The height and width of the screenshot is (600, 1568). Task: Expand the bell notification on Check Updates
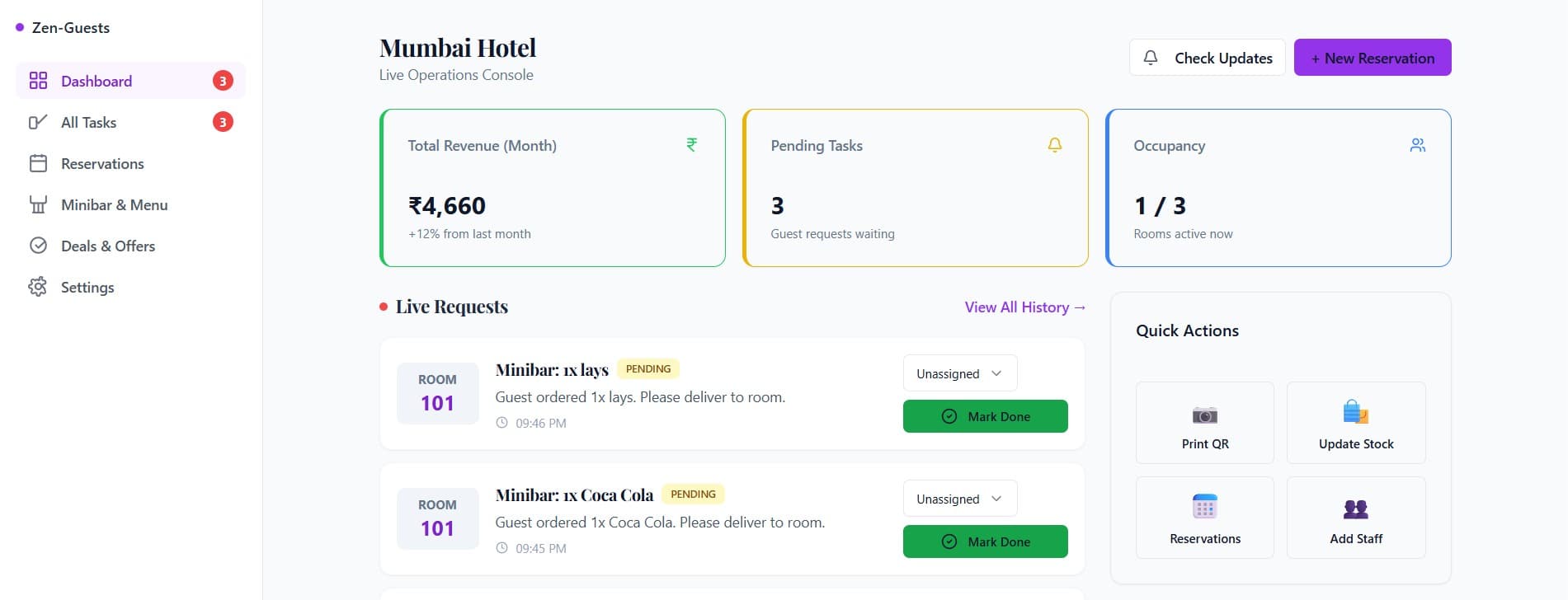click(x=1151, y=57)
